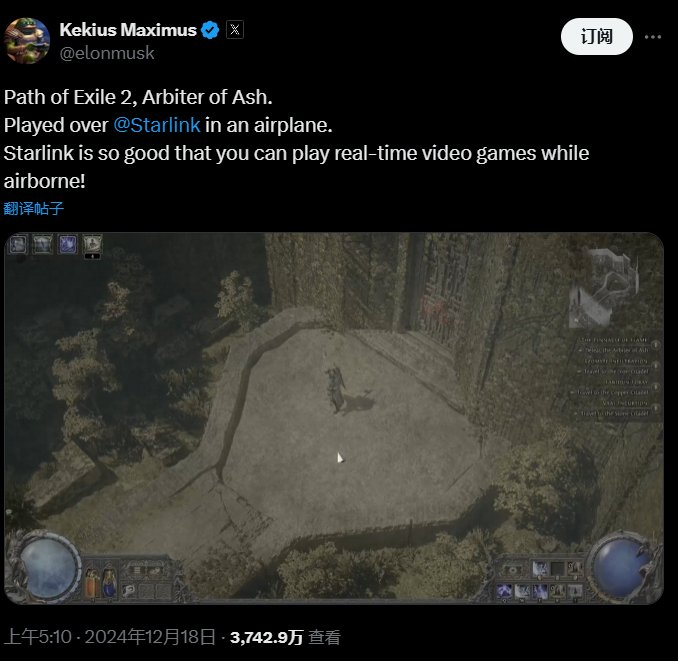
Task: Open the Path of Exile 2 video thumbnail
Action: [x=334, y=418]
